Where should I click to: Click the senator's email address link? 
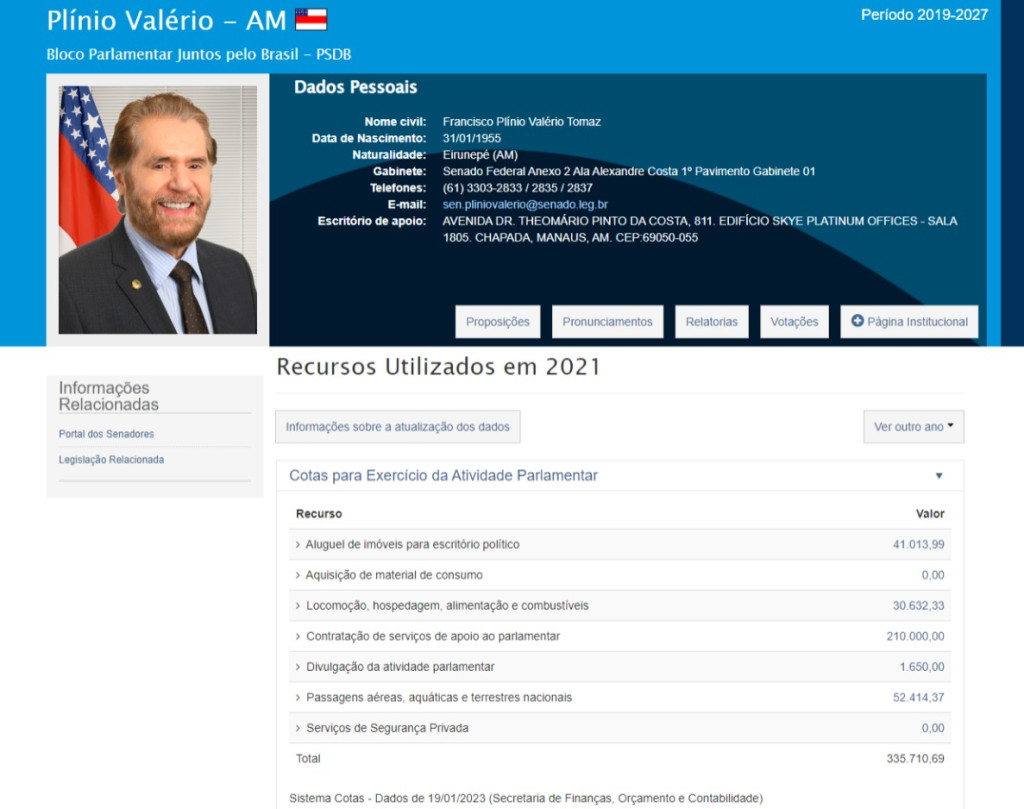click(525, 204)
